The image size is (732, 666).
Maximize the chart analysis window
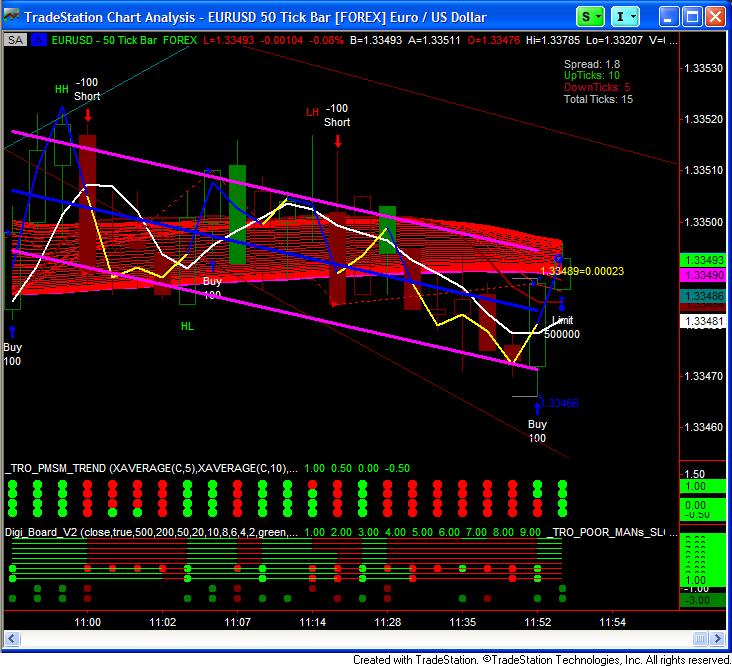point(692,17)
